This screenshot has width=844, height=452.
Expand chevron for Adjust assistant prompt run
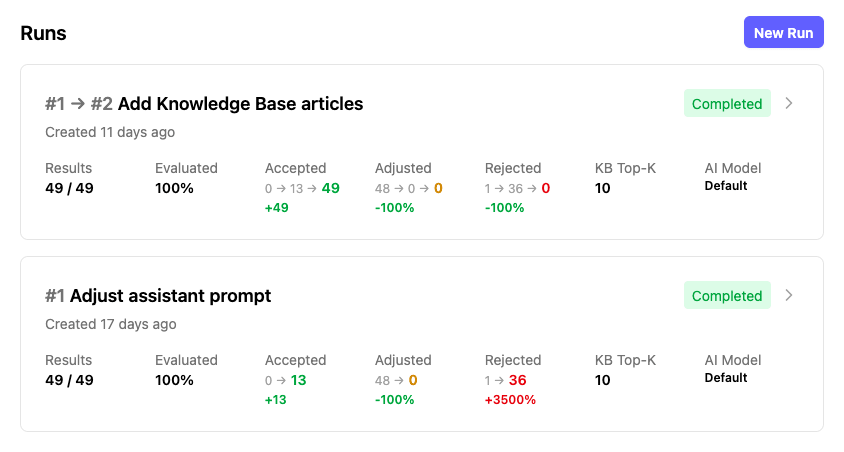click(789, 295)
